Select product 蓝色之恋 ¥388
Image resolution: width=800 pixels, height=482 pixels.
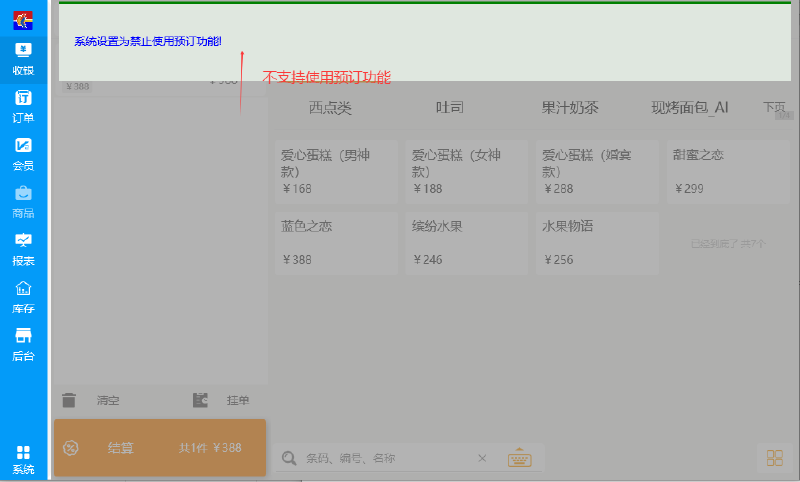click(x=336, y=243)
